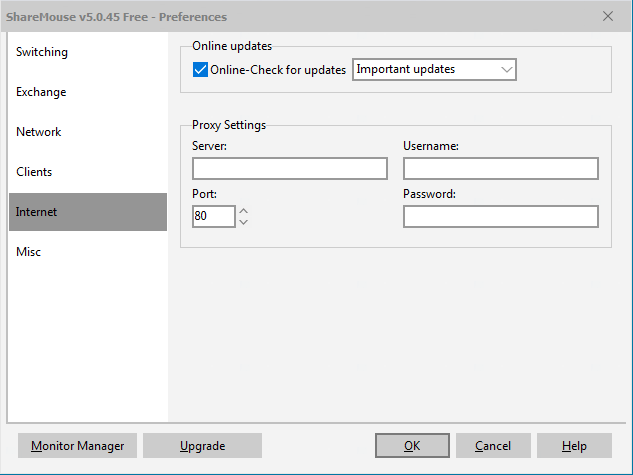The width and height of the screenshot is (633, 475).
Task: Open Help for preferences
Action: [x=574, y=446]
